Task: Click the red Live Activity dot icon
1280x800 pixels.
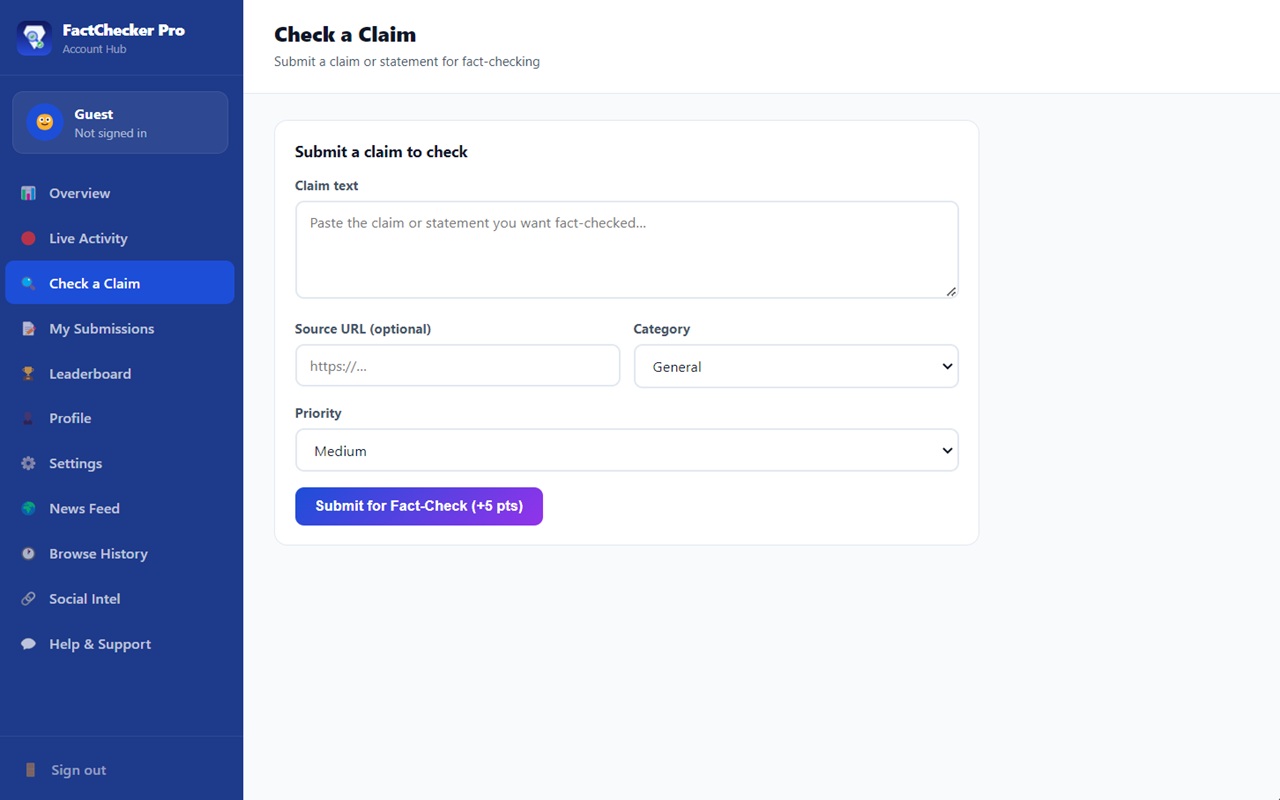Action: [x=28, y=238]
